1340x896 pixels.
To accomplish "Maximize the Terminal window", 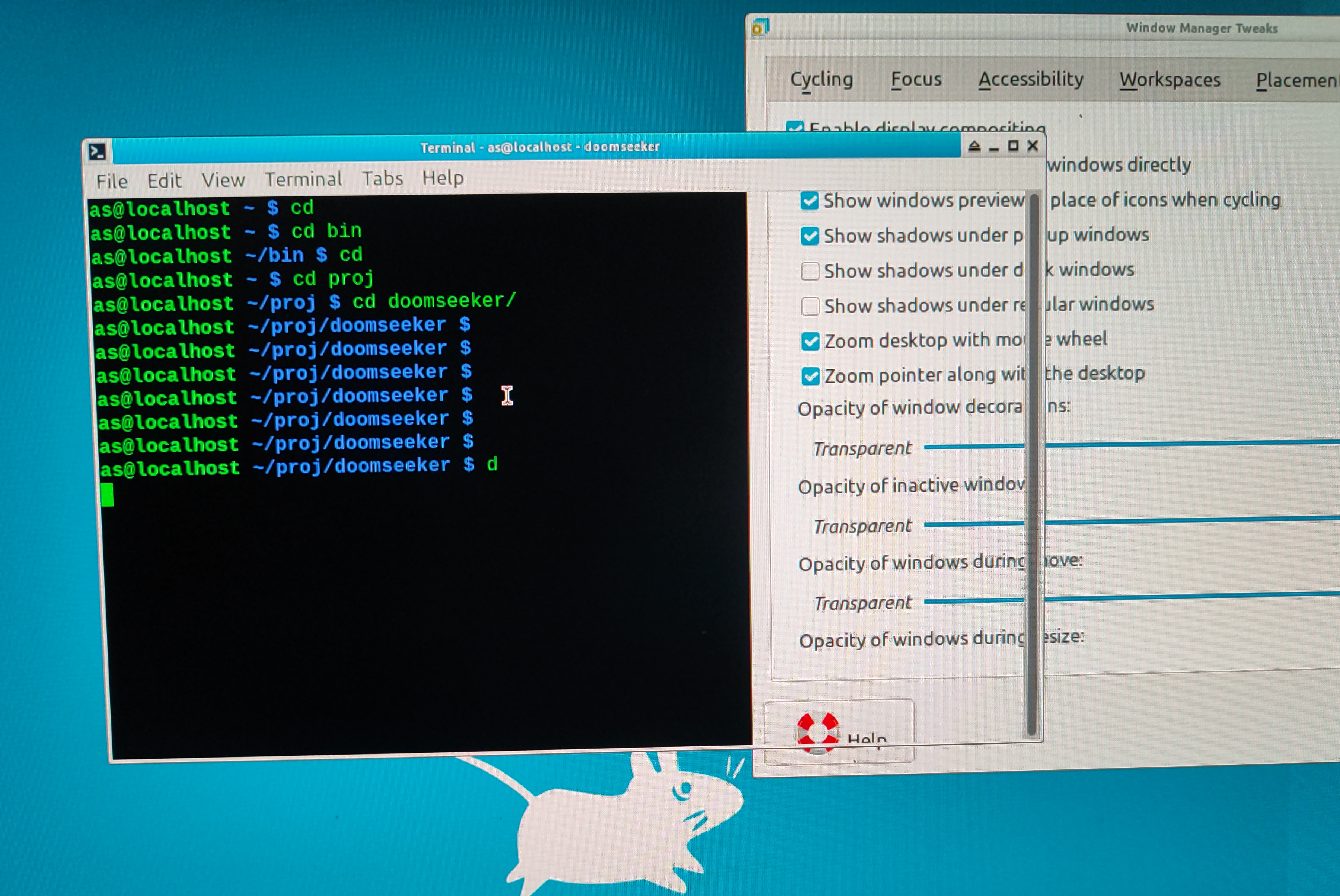I will tap(1013, 146).
